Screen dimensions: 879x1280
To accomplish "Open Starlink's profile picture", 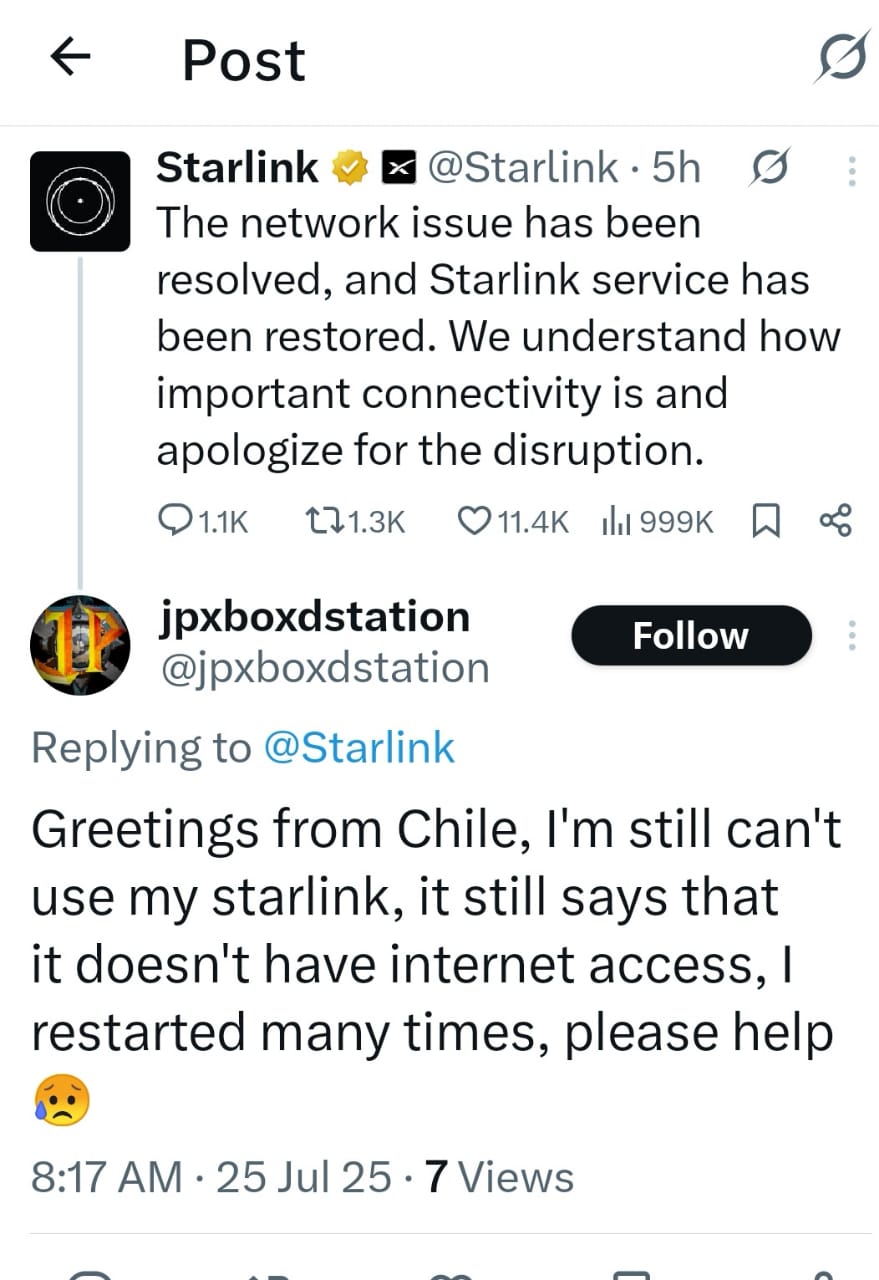I will click(80, 200).
